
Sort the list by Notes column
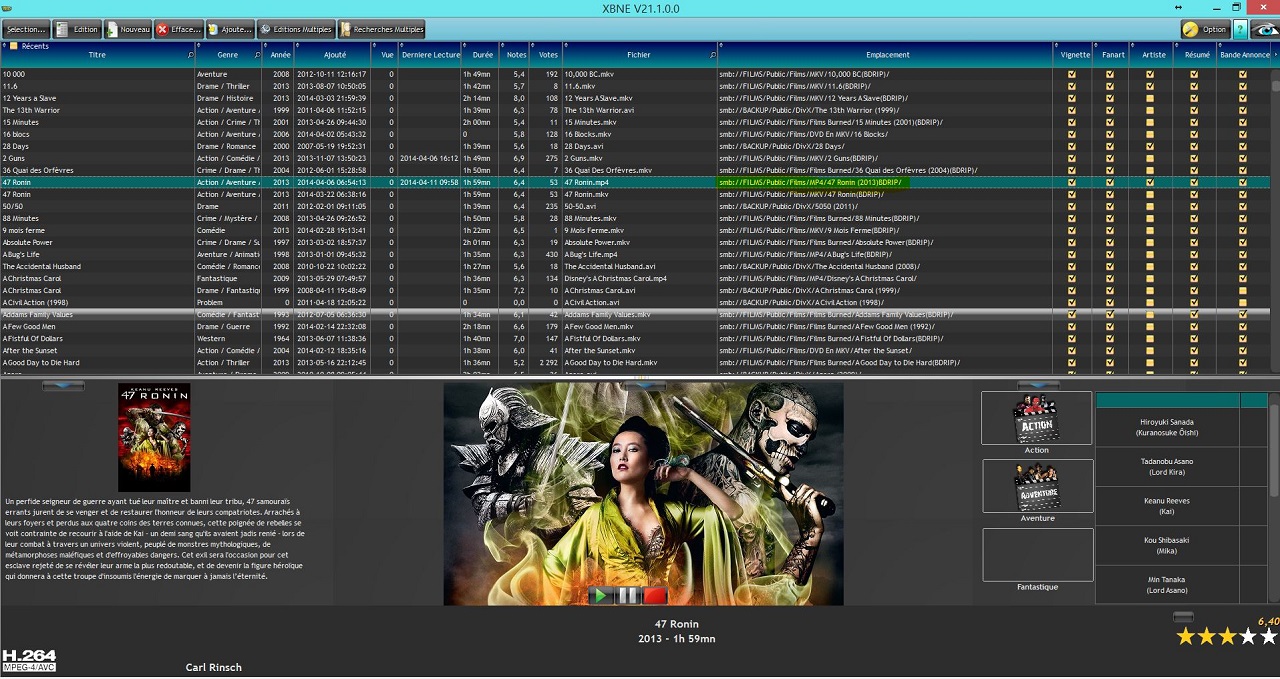(516, 55)
